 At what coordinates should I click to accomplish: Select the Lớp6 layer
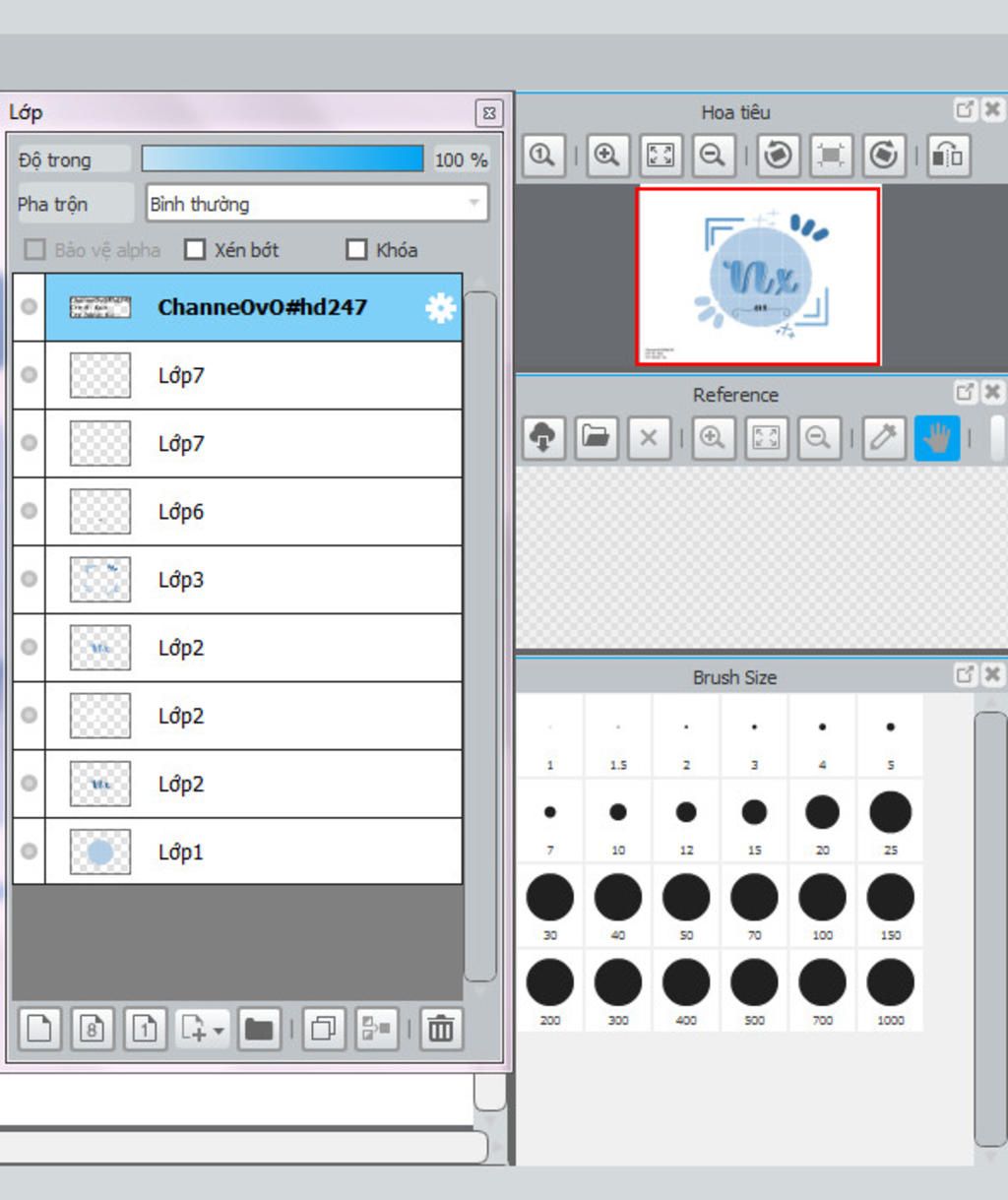point(253,511)
